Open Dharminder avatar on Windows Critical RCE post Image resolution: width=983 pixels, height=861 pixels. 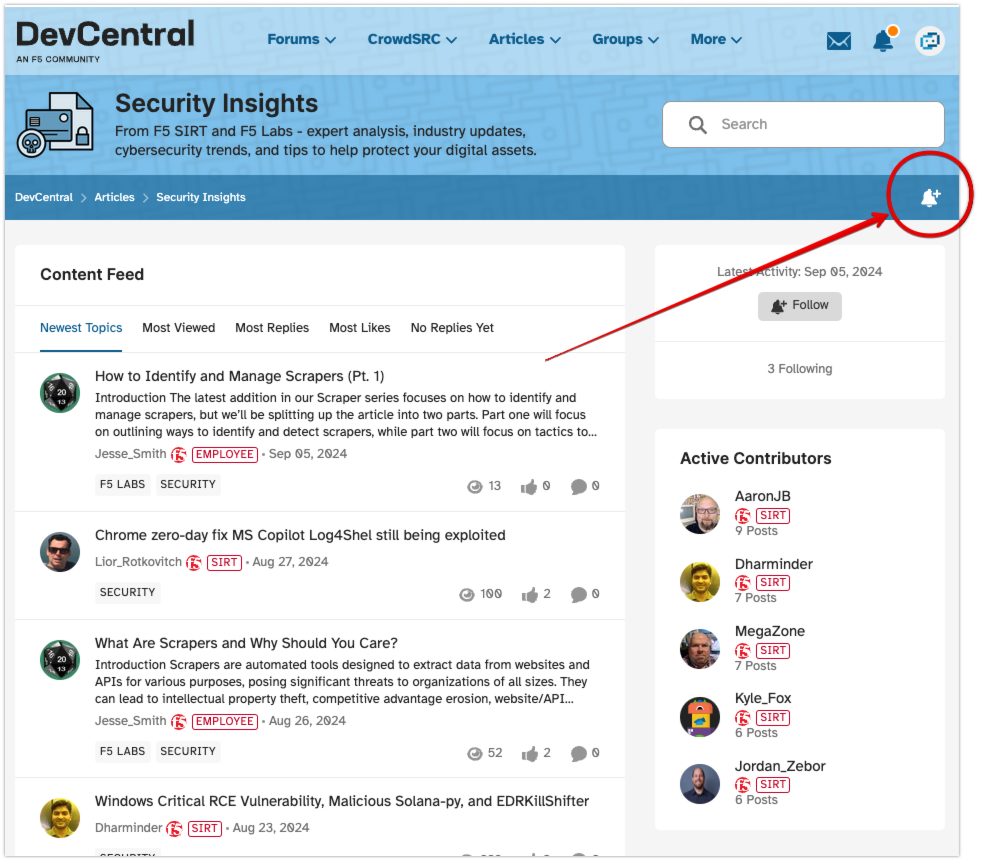tap(60, 818)
